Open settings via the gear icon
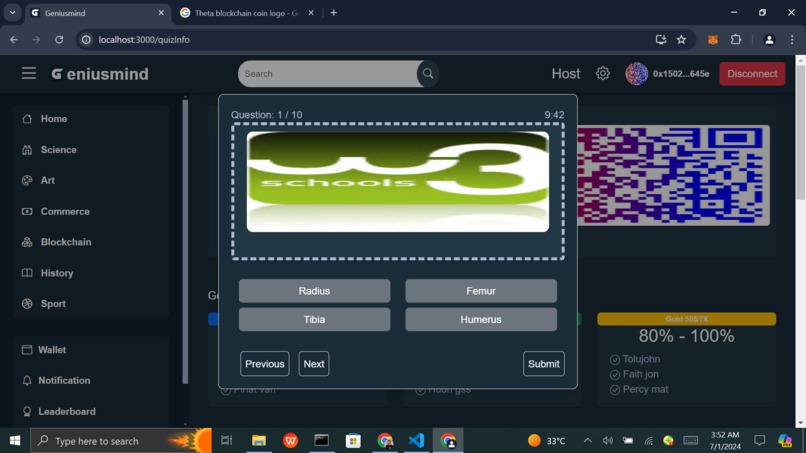 pos(602,74)
